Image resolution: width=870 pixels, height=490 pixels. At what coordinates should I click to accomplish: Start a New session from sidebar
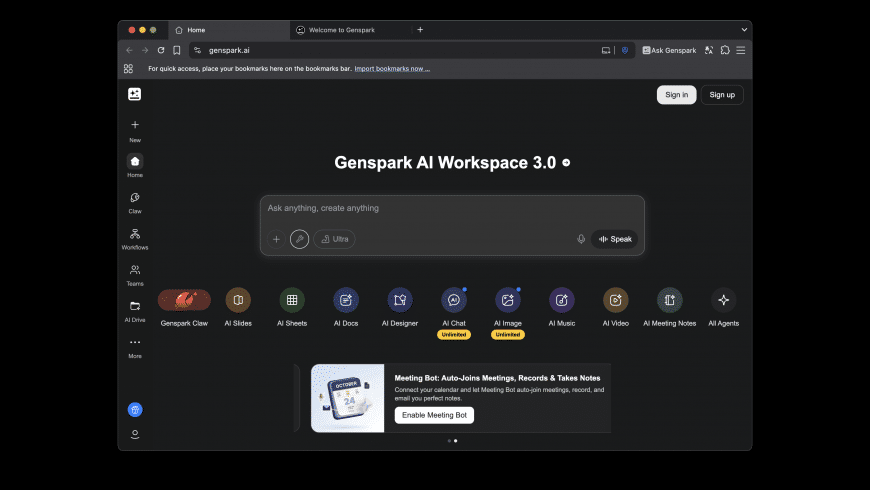(135, 131)
